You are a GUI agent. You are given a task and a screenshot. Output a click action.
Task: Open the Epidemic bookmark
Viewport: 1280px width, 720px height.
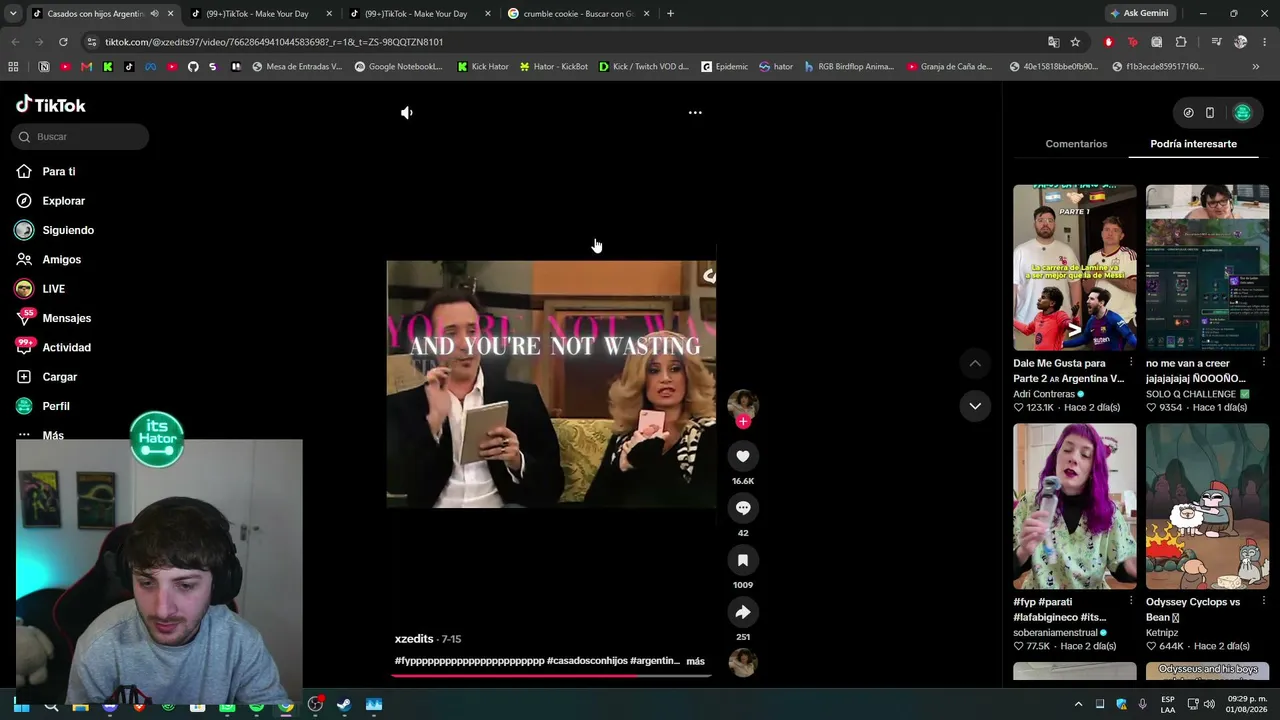[x=724, y=67]
